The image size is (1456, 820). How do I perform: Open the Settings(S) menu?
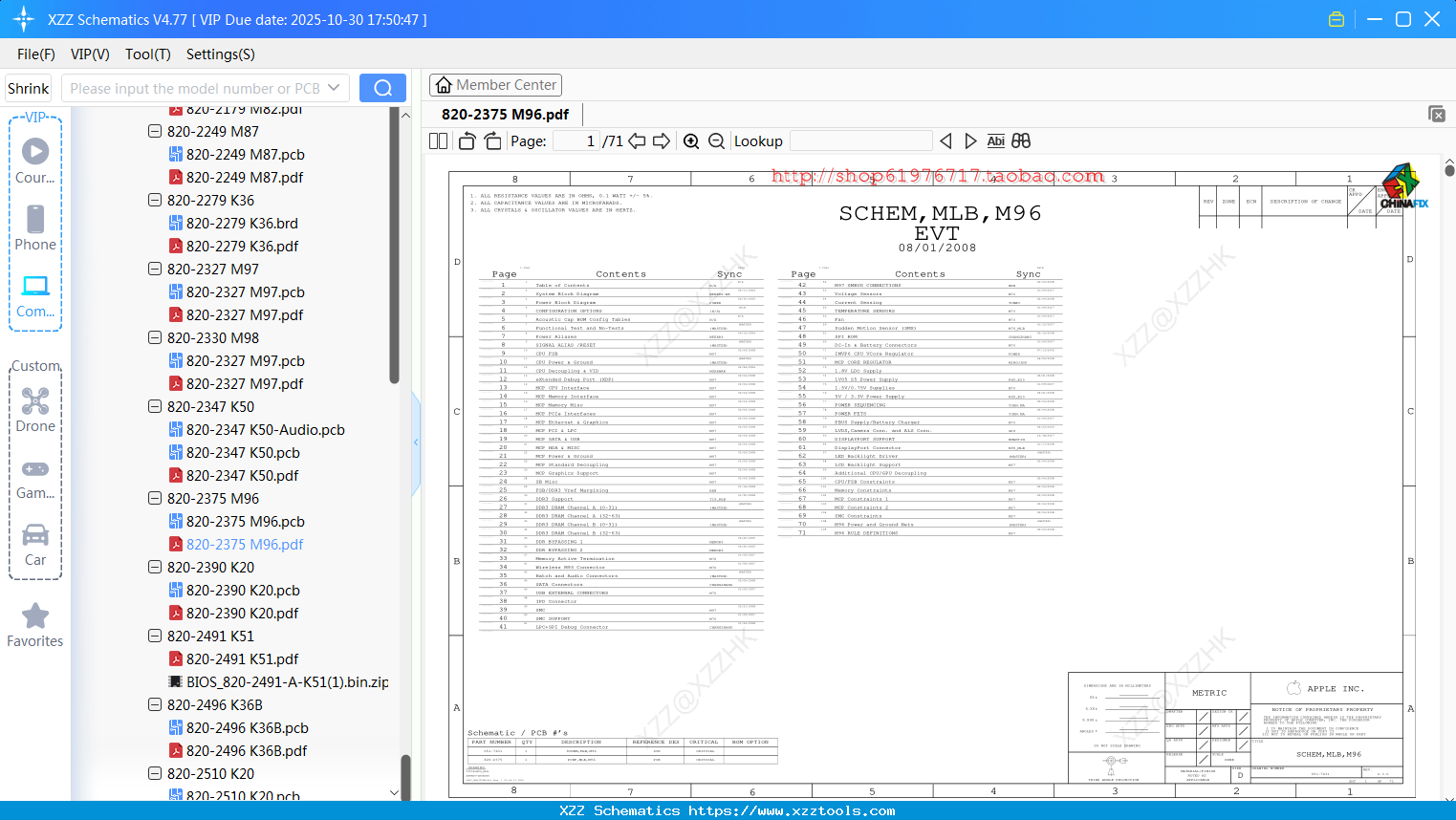tap(221, 54)
